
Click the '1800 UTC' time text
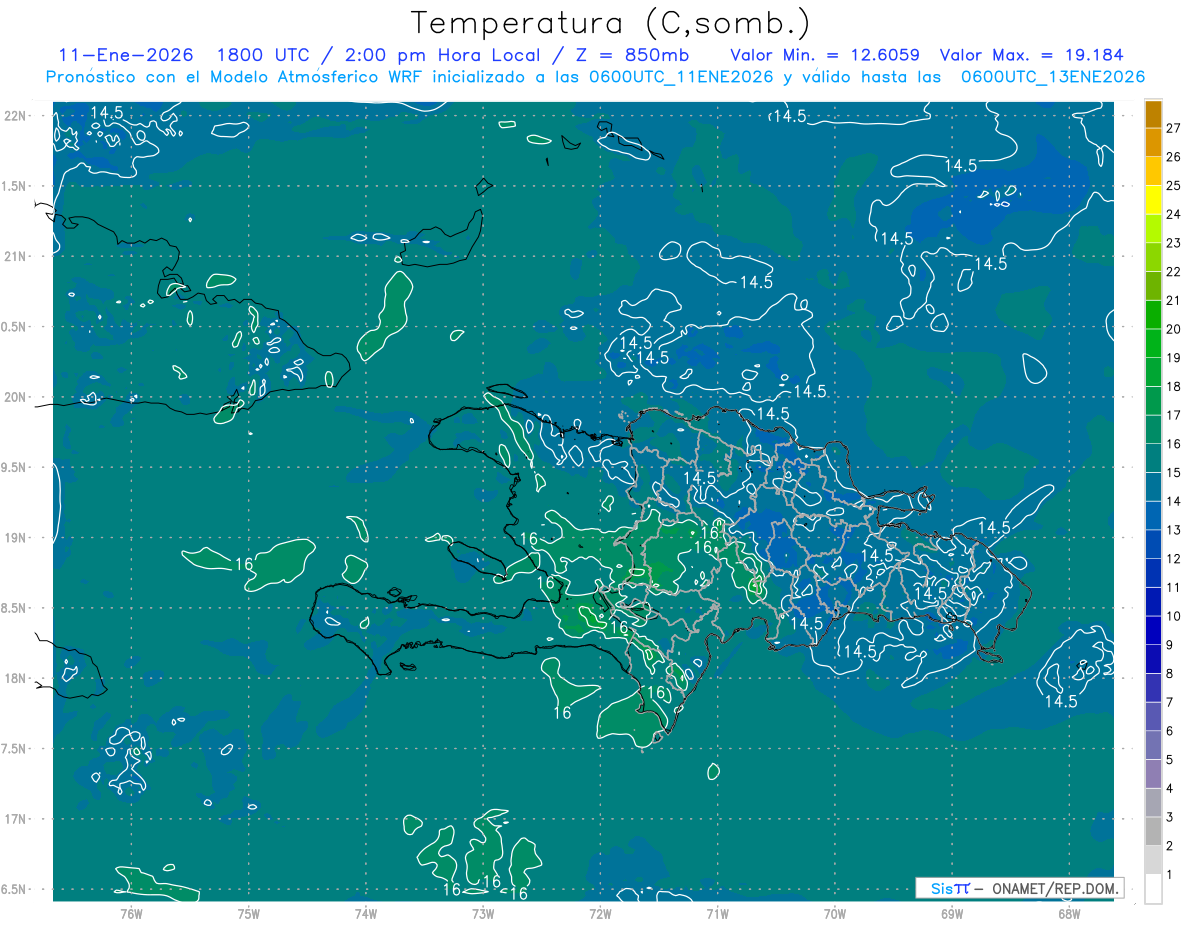click(262, 55)
